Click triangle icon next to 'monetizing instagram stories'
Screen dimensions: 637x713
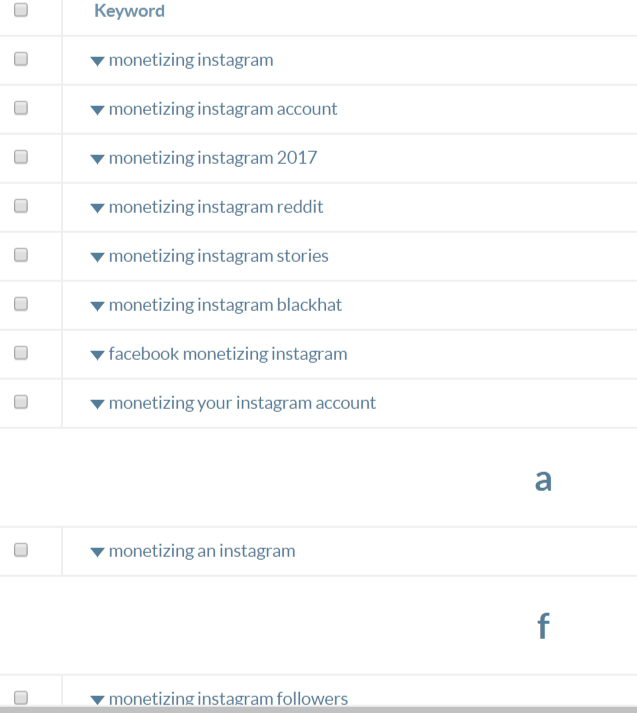[x=97, y=257]
